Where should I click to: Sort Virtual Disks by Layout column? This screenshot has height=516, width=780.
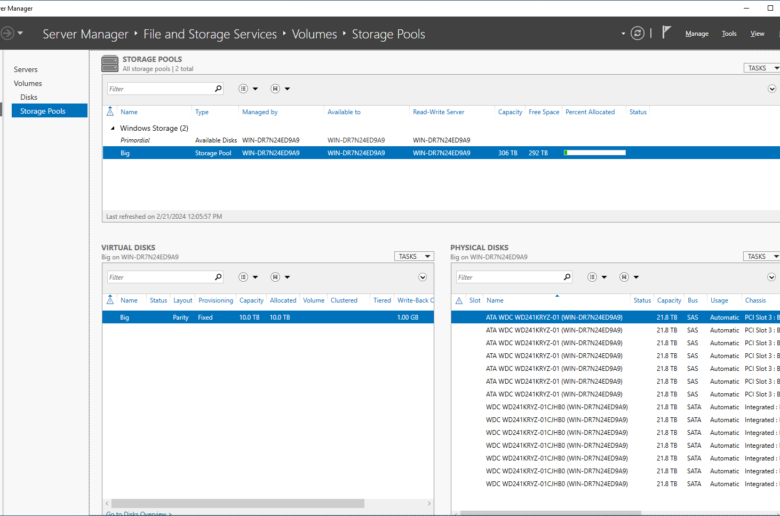[x=183, y=301]
